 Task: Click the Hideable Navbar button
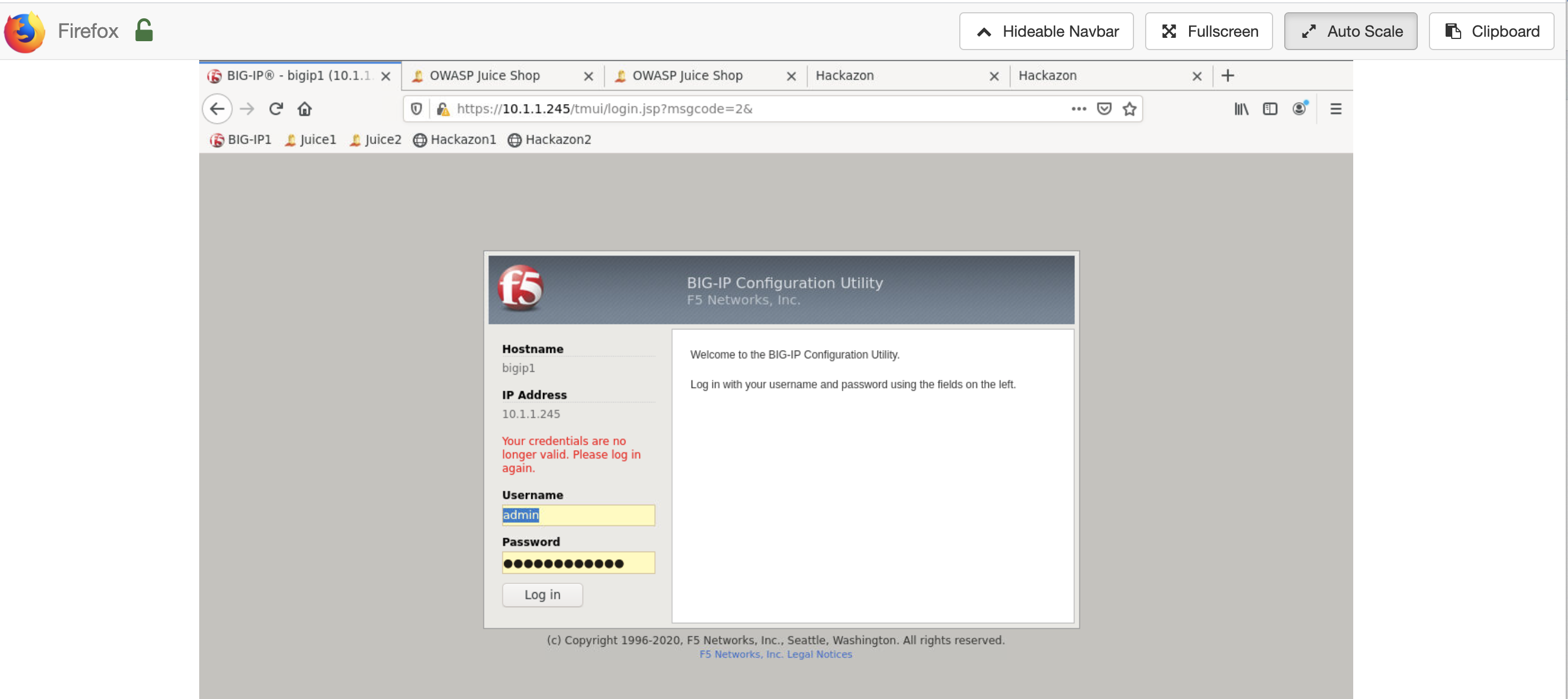click(x=1046, y=31)
